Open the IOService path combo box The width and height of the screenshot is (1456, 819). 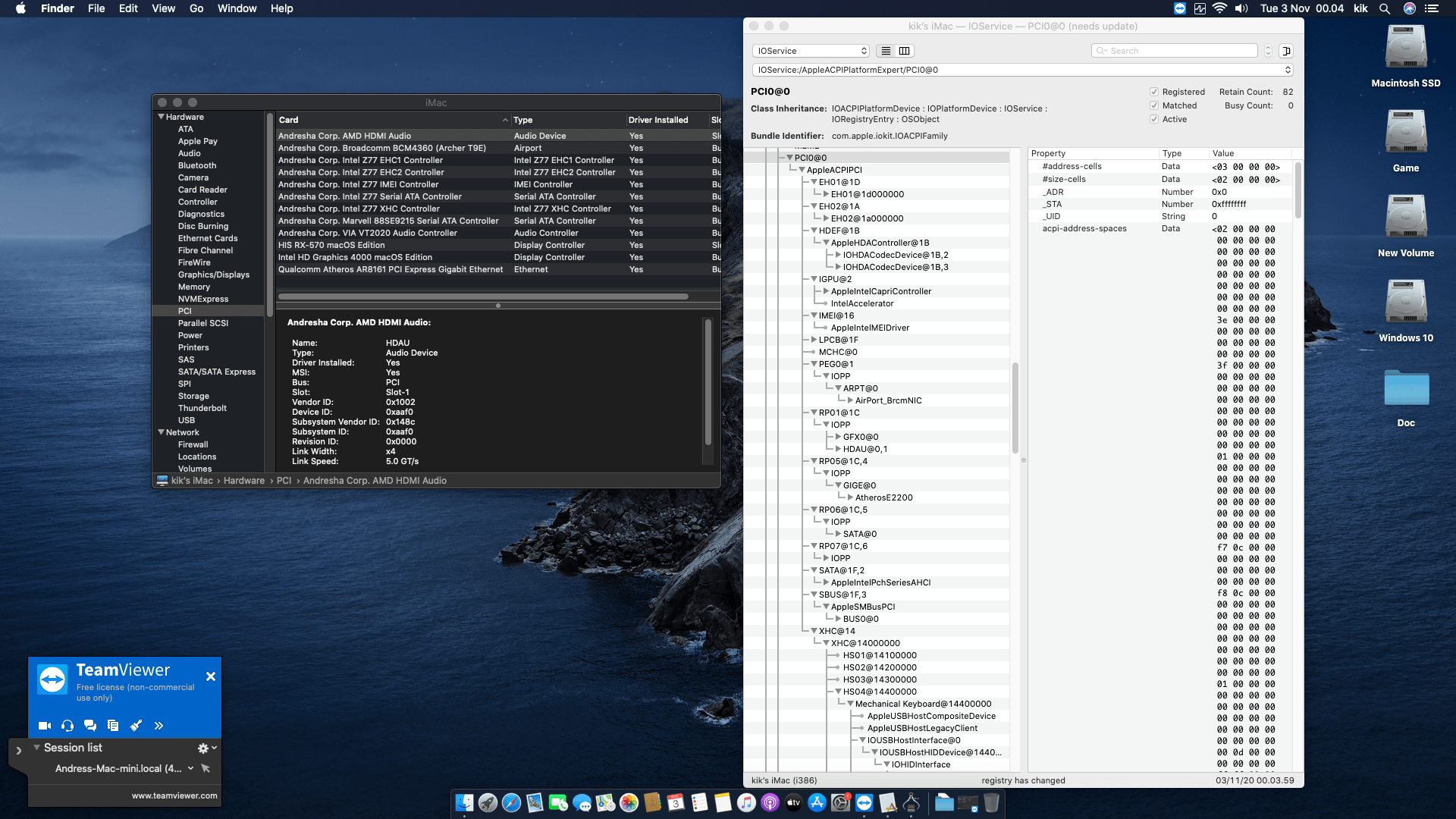click(1022, 70)
